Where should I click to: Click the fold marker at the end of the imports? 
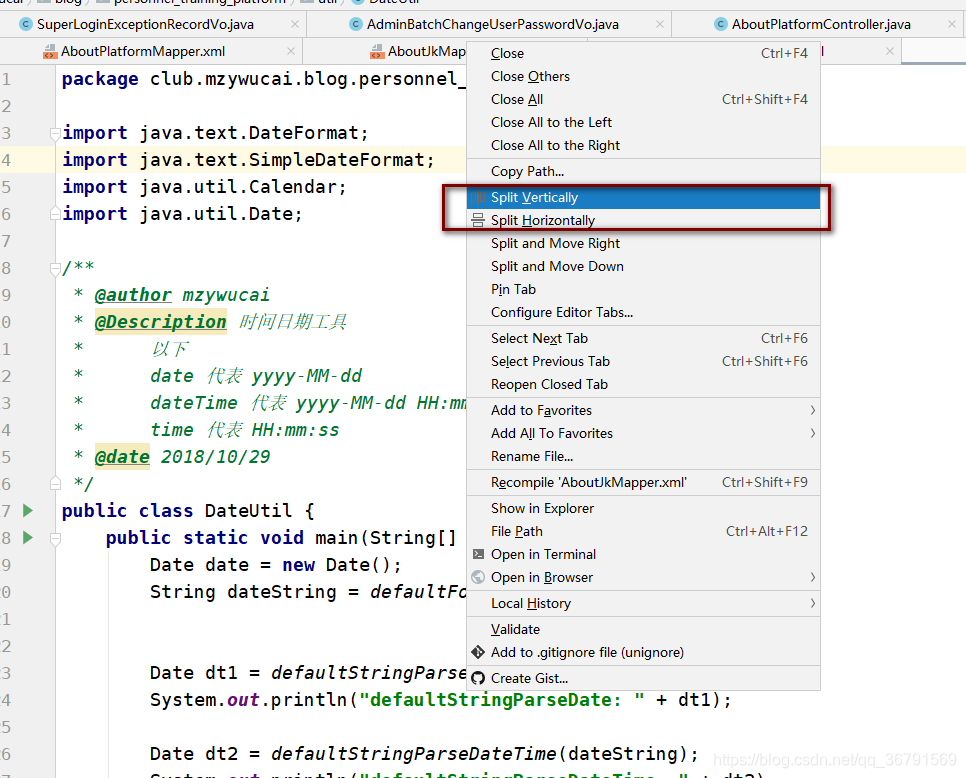coord(55,214)
